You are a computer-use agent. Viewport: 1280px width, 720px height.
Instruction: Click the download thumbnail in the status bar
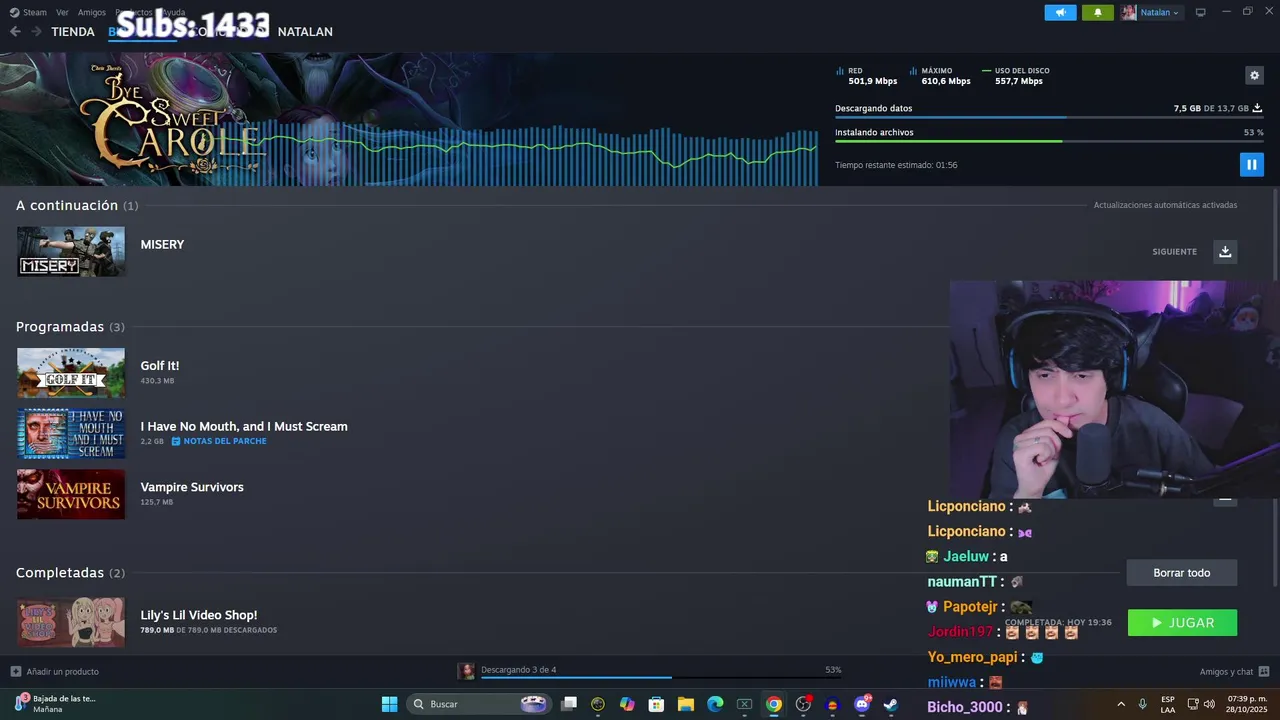(466, 670)
